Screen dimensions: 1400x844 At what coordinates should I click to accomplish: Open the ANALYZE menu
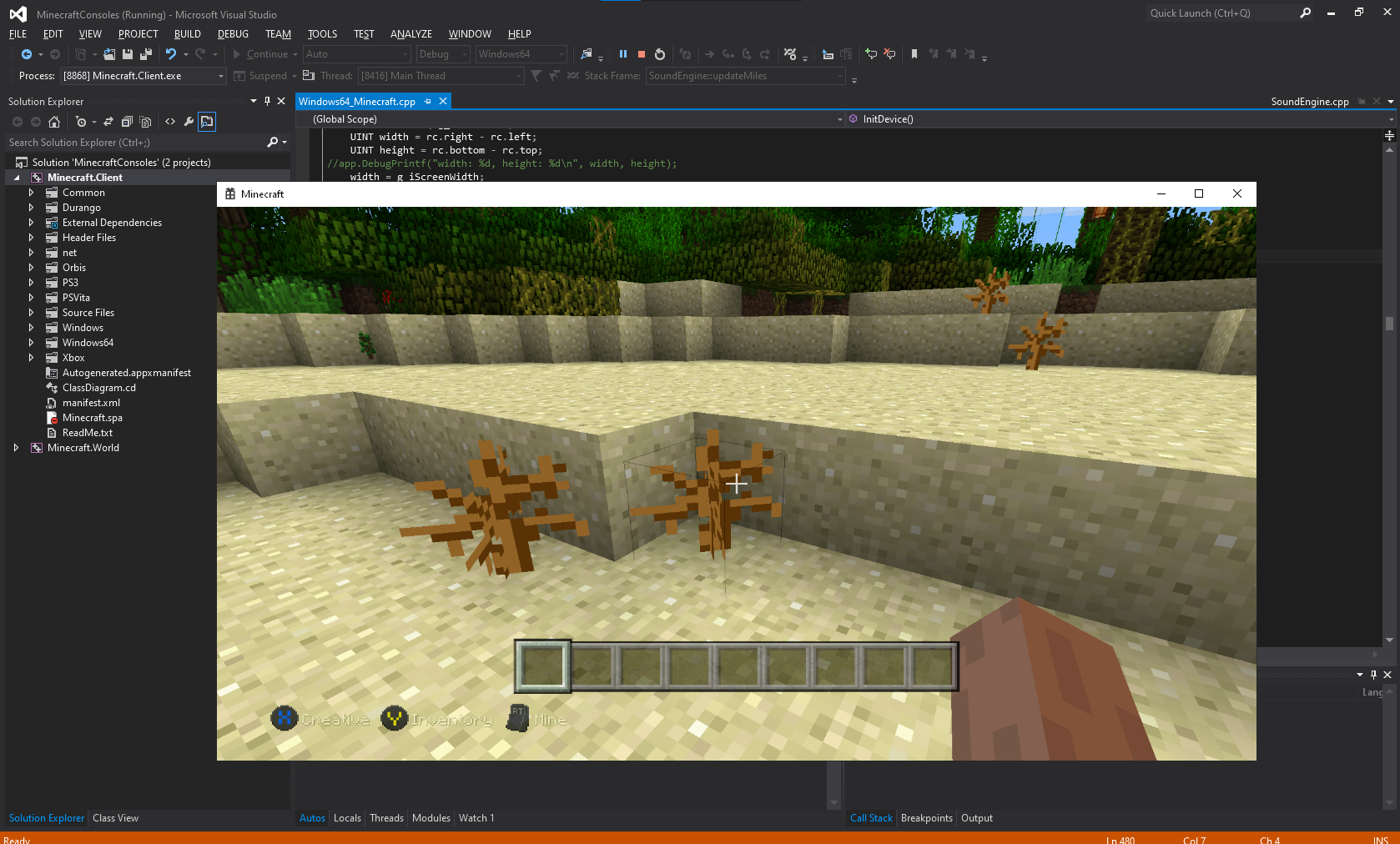[x=411, y=34]
